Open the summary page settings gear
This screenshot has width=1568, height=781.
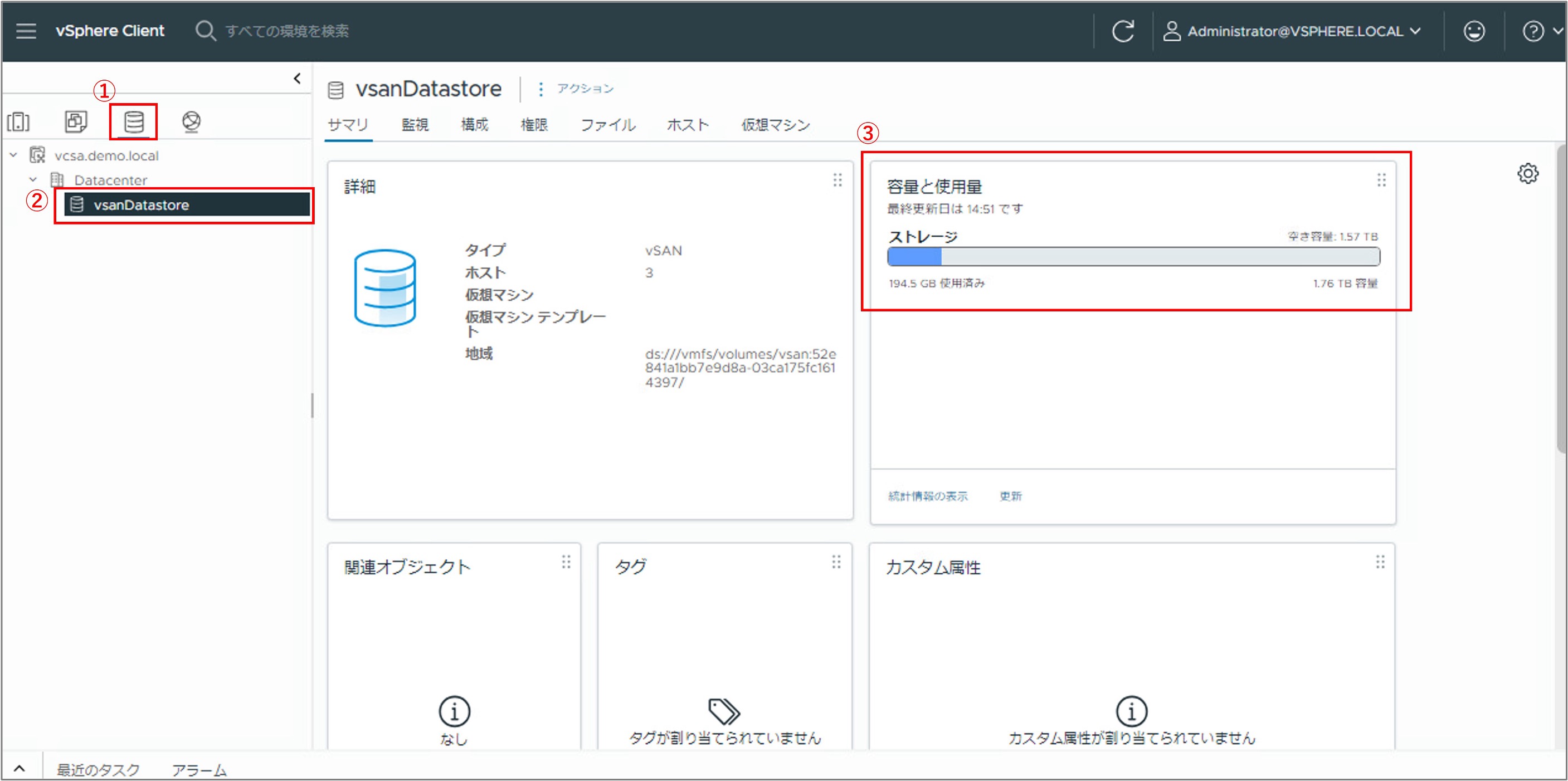(x=1527, y=173)
